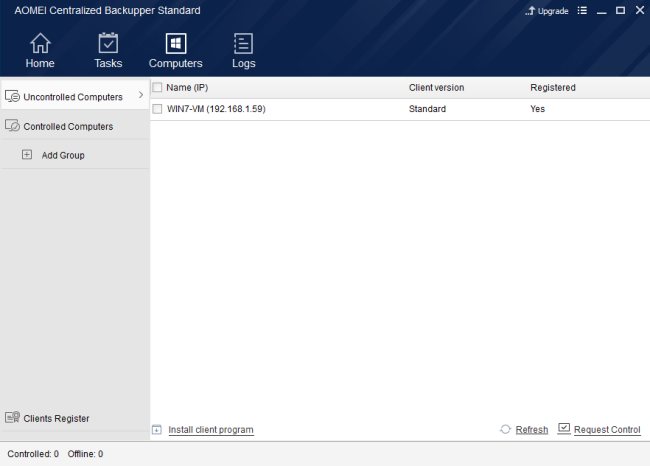Image resolution: width=650 pixels, height=466 pixels.
Task: Click the Offline: 0 status text
Action: coord(85,454)
